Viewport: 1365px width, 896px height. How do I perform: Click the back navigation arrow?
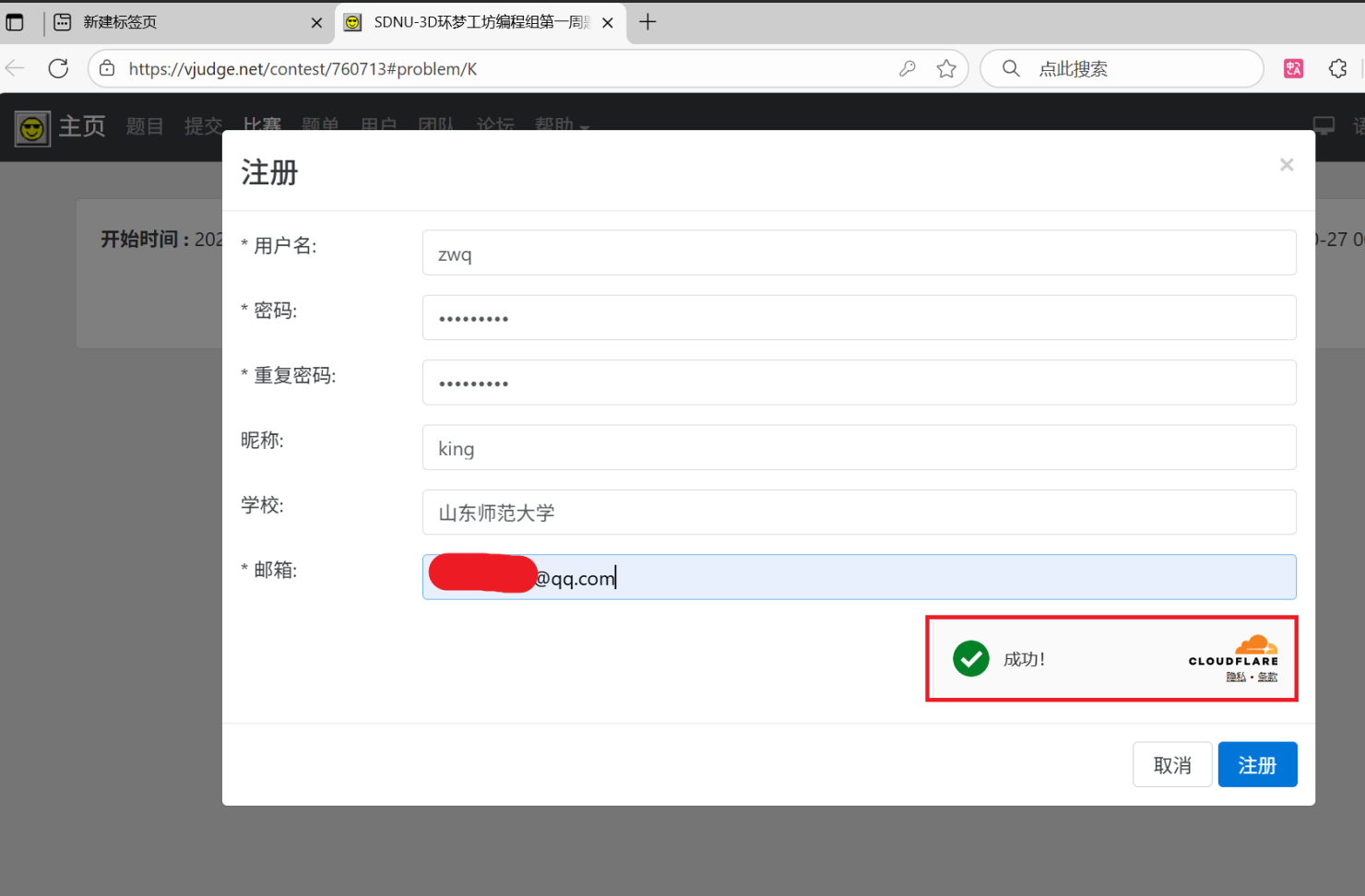pyautogui.click(x=16, y=68)
